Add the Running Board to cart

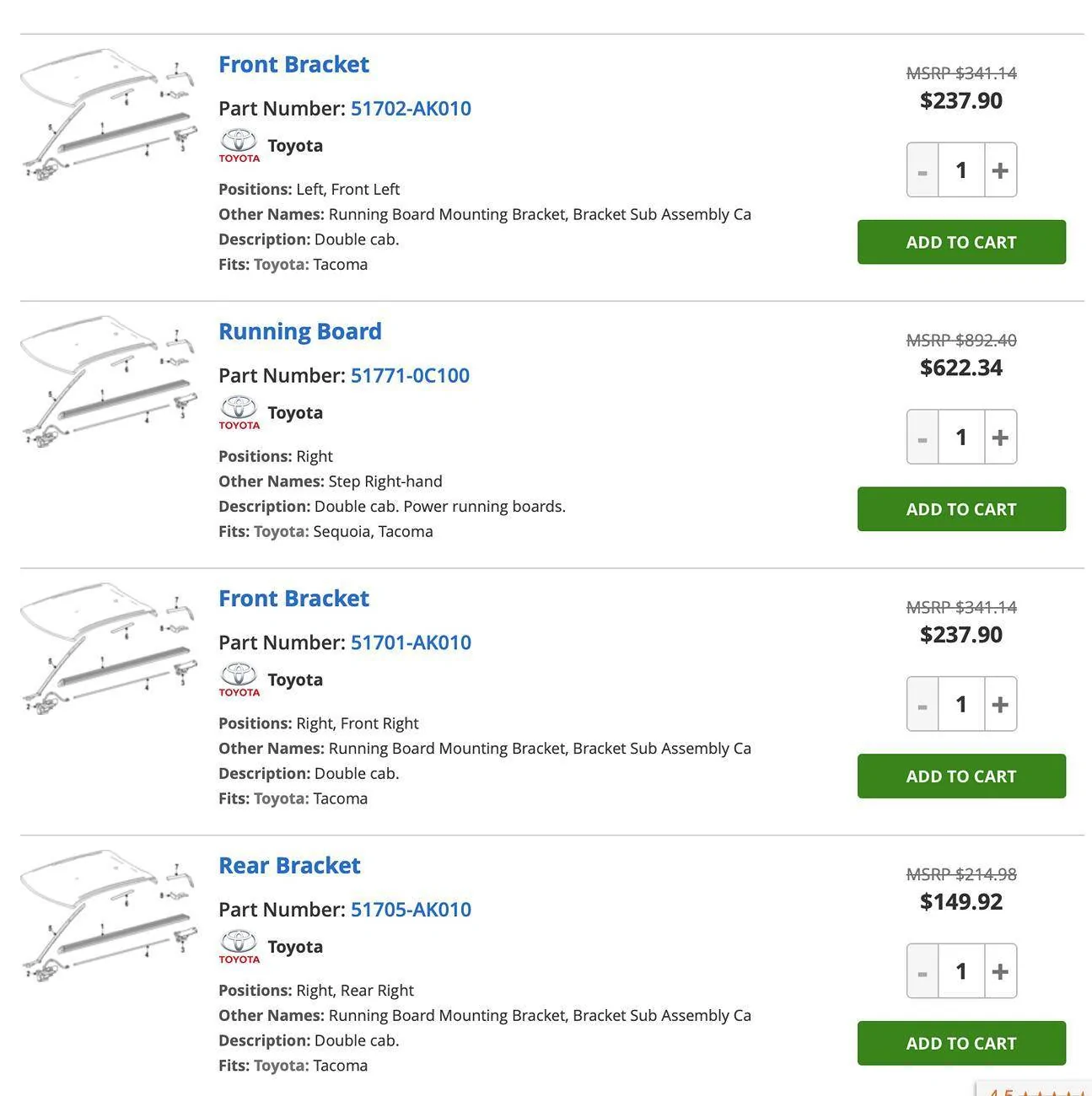(961, 509)
